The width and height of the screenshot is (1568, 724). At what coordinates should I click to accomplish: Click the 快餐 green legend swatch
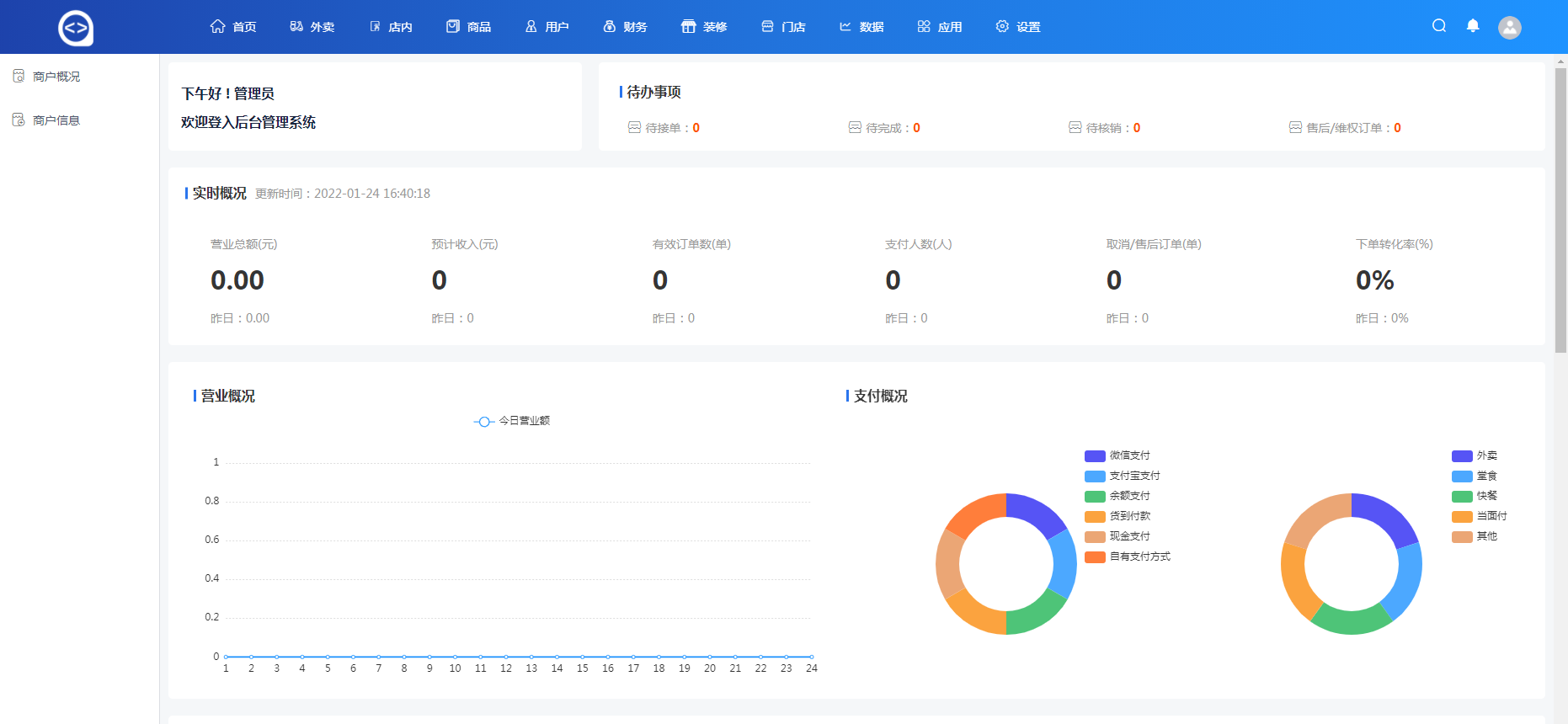(1462, 497)
